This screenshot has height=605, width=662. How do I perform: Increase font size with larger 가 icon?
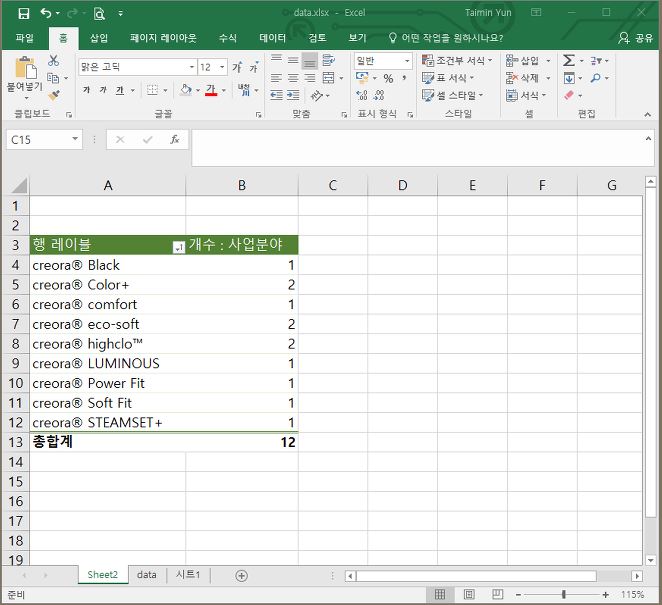(237, 67)
